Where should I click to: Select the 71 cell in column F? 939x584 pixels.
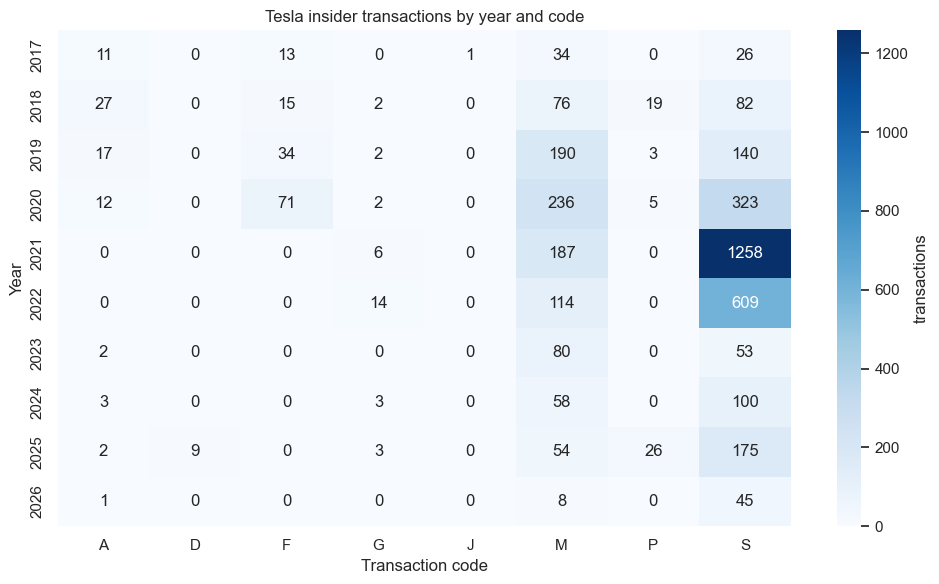(x=286, y=204)
